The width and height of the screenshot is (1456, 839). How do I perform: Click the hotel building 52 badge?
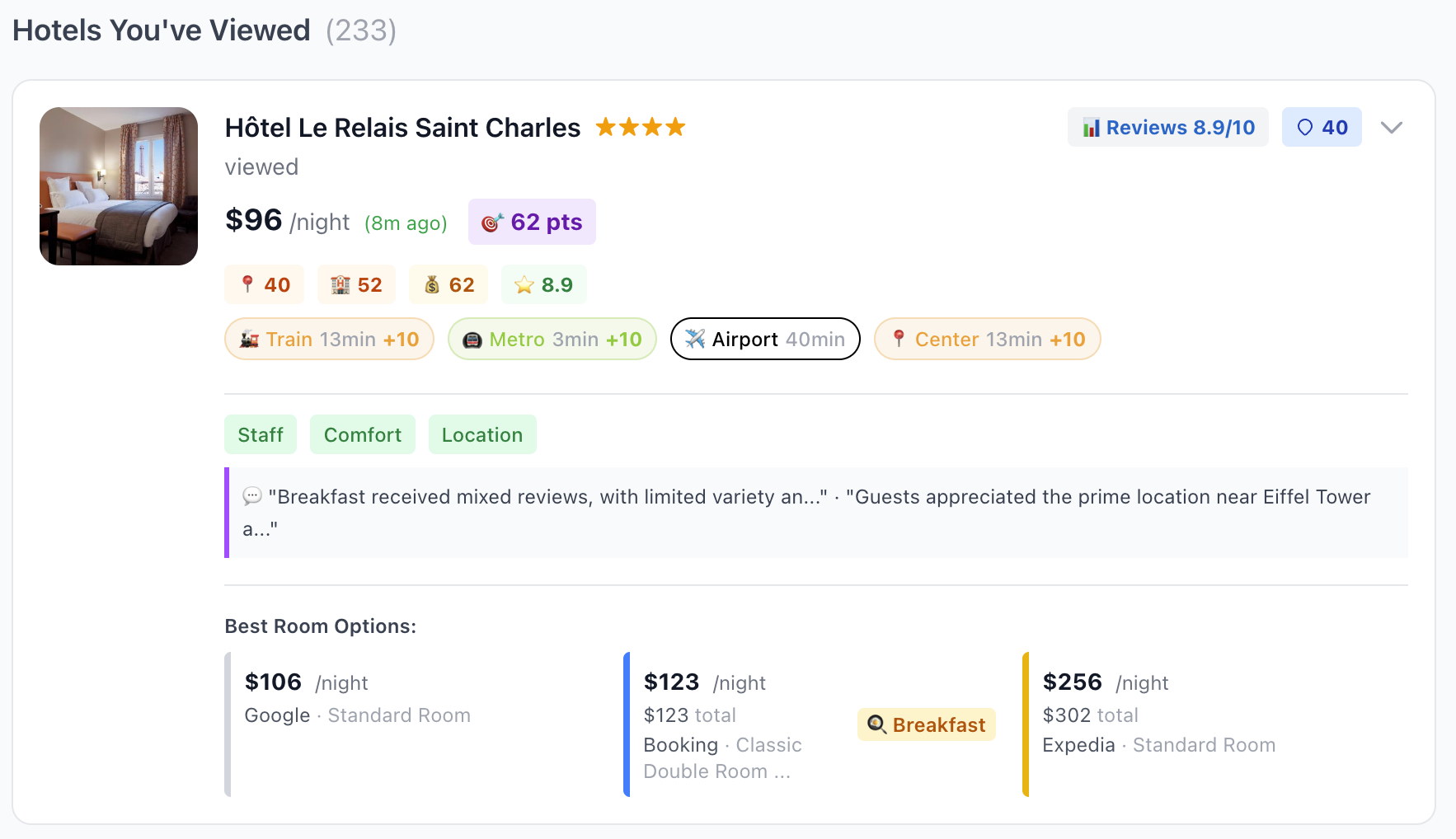point(356,284)
